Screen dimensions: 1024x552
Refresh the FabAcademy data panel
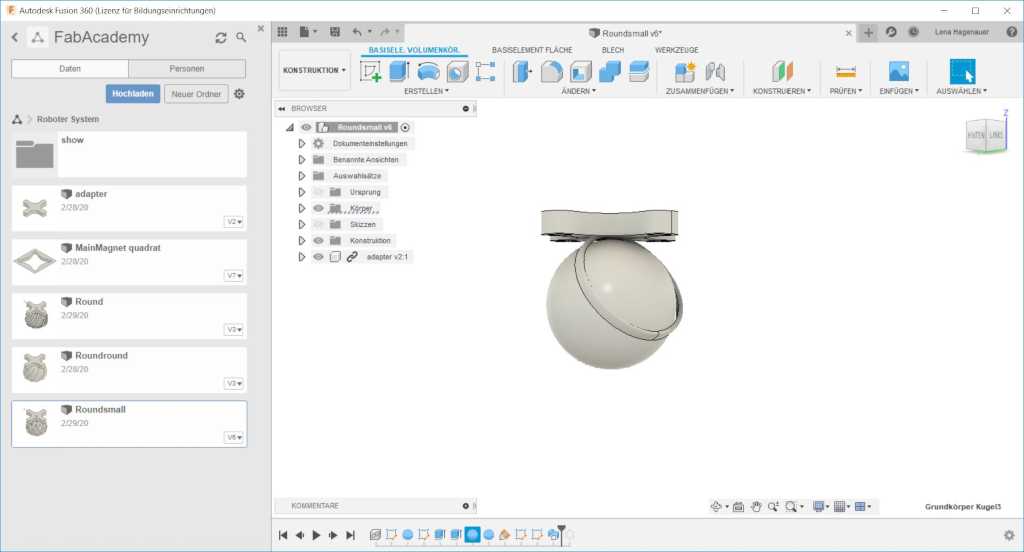tap(221, 38)
